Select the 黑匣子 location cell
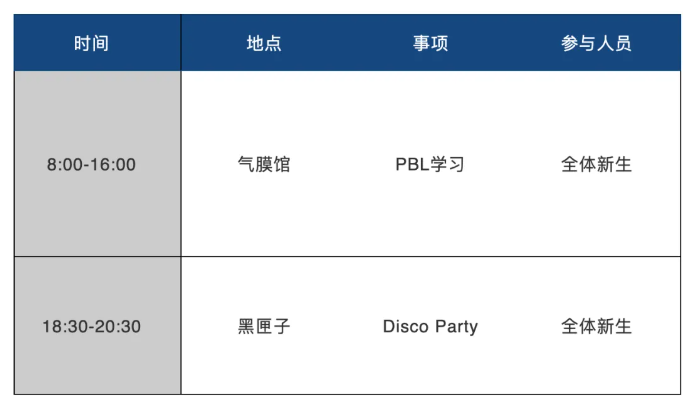Viewport: 694px width, 407px height. [x=264, y=327]
